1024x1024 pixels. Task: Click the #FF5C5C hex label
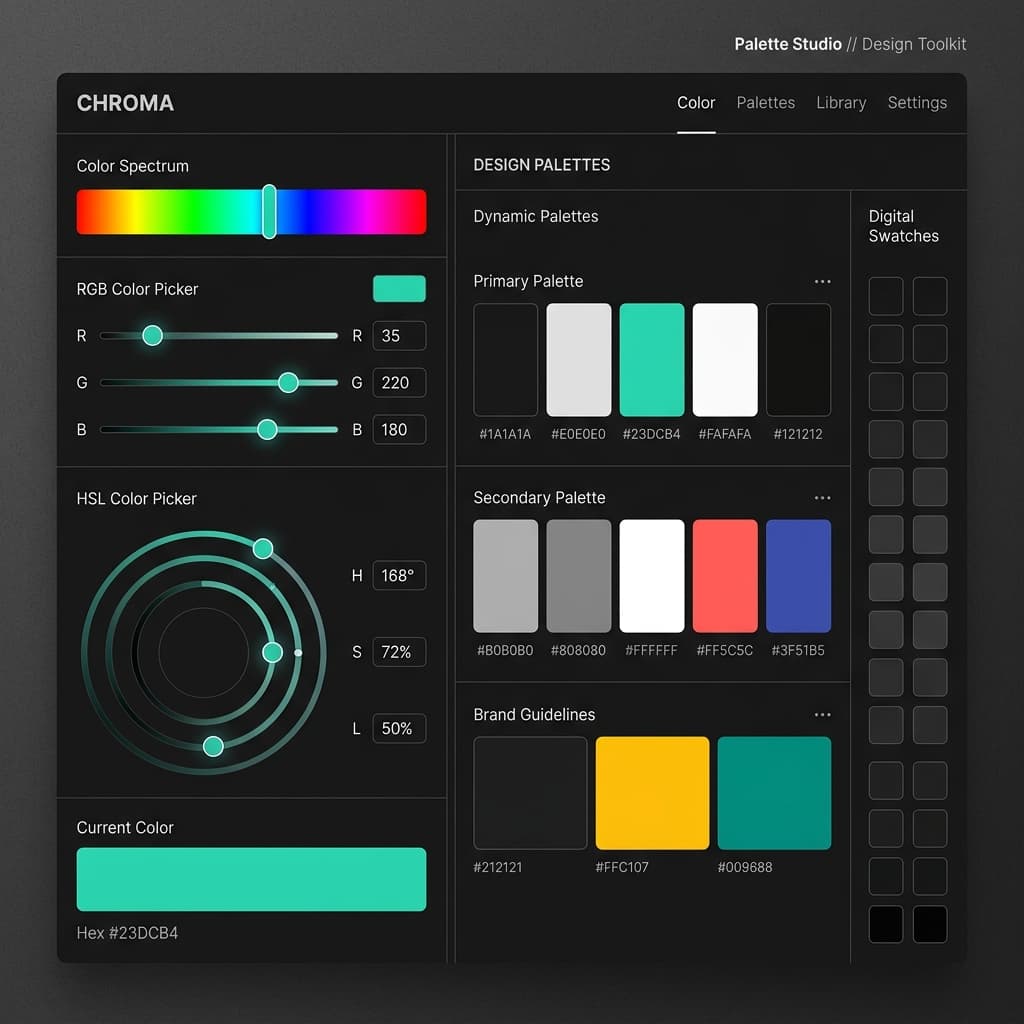(x=725, y=650)
